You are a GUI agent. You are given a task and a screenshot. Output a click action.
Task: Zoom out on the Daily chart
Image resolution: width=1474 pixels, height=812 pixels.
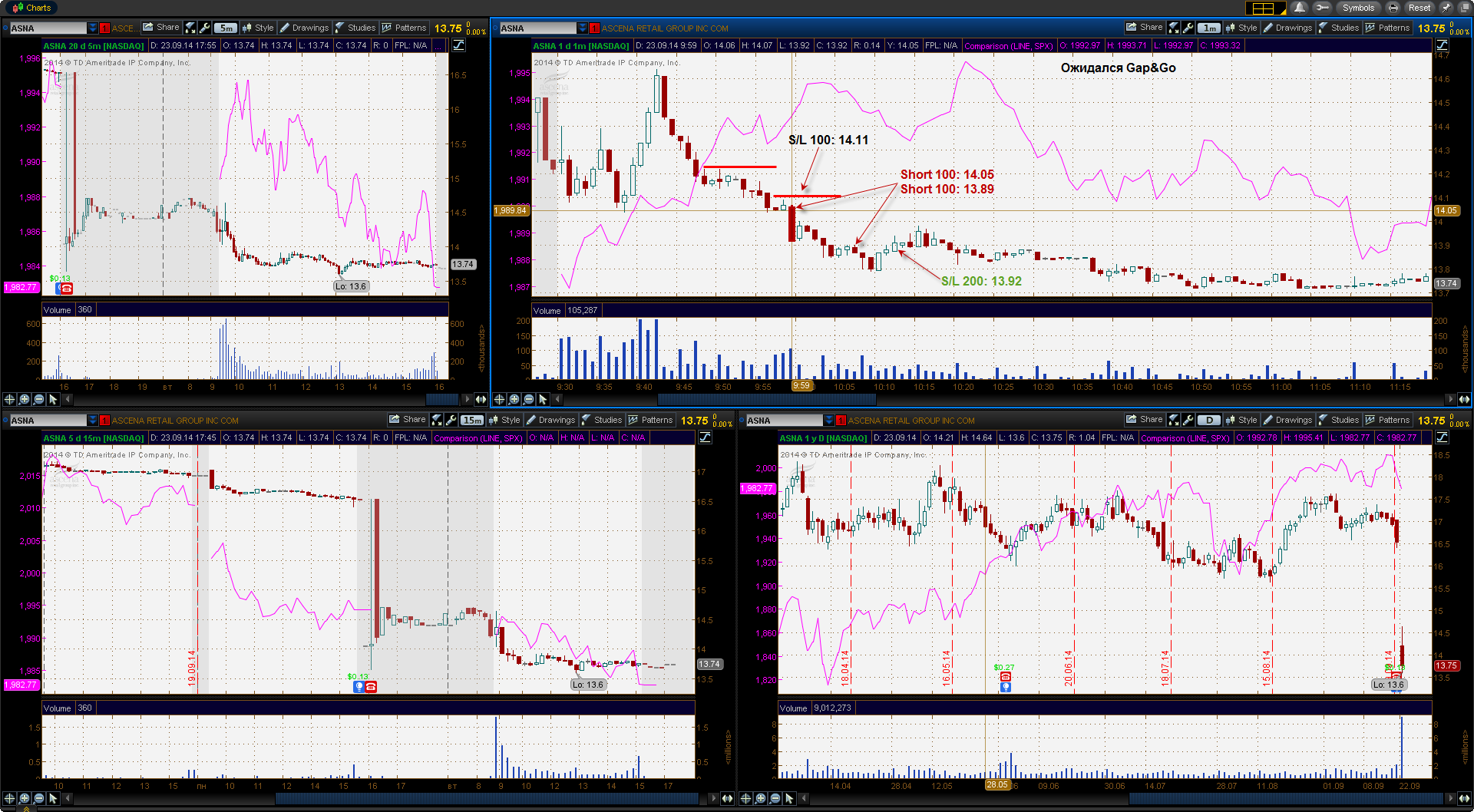775,798
